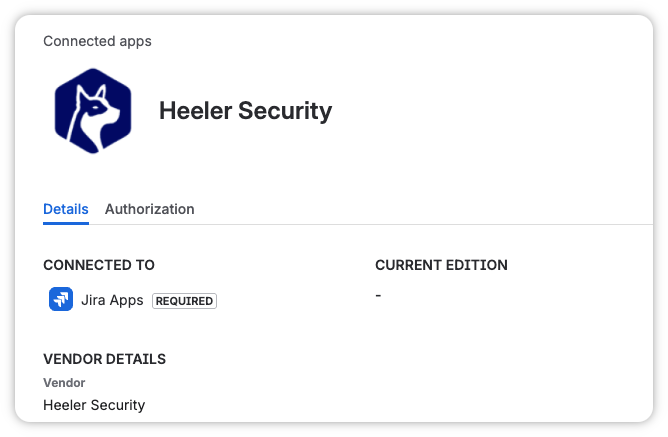Click the divider line right of Authorization
668x437 pixels.
(x=420, y=224)
